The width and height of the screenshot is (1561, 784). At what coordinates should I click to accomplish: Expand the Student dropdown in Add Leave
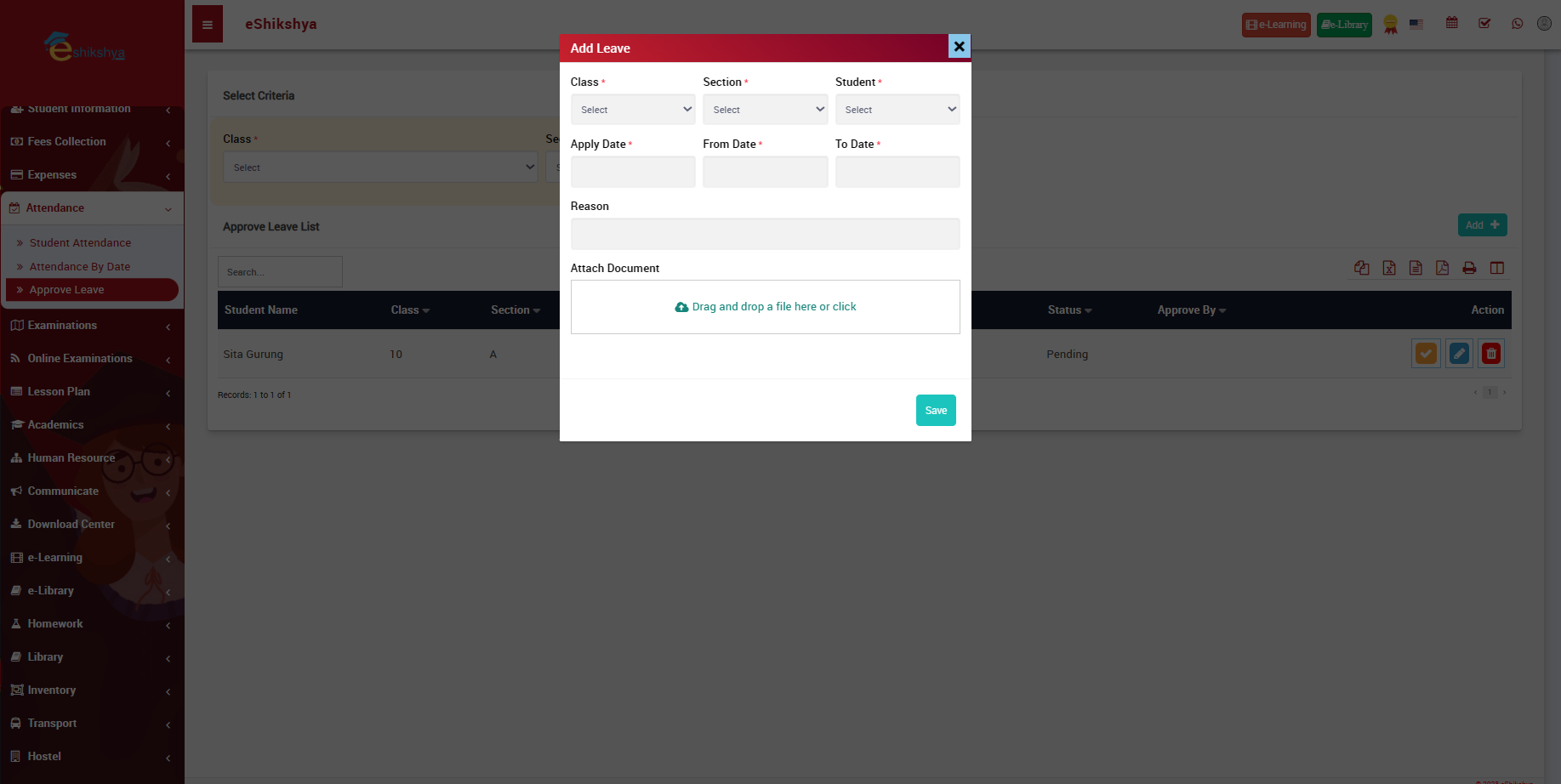tap(897, 110)
